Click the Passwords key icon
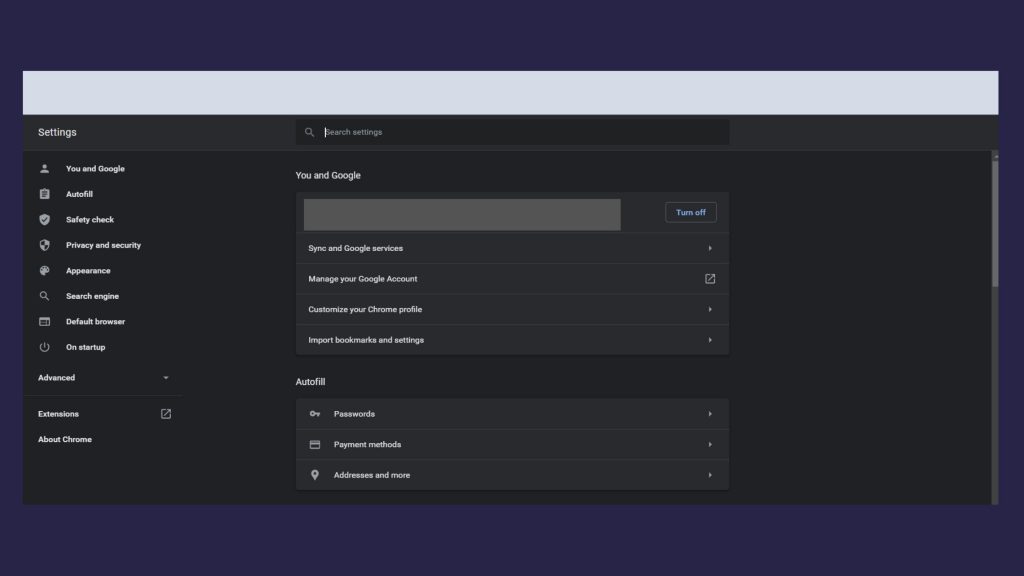Viewport: 1024px width, 576px height. pyautogui.click(x=315, y=414)
